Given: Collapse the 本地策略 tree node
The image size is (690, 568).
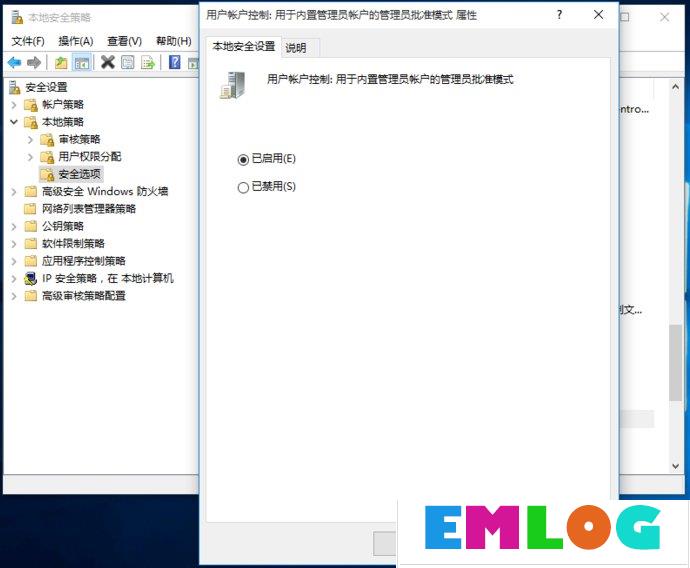Looking at the screenshot, I should point(14,122).
